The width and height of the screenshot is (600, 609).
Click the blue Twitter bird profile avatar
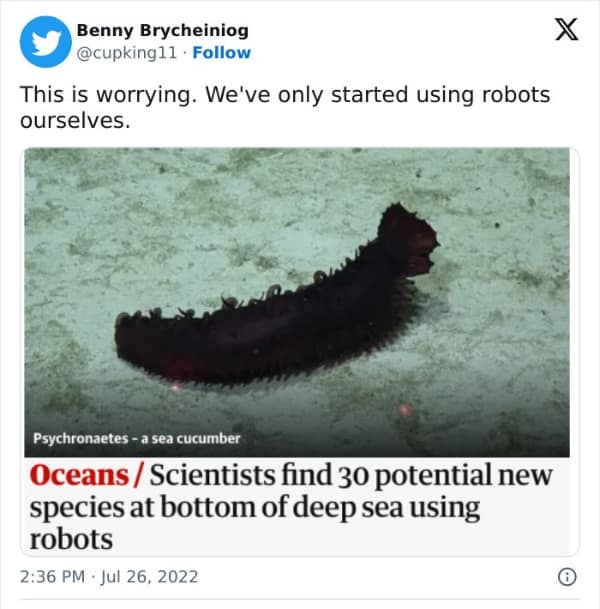pyautogui.click(x=45, y=42)
